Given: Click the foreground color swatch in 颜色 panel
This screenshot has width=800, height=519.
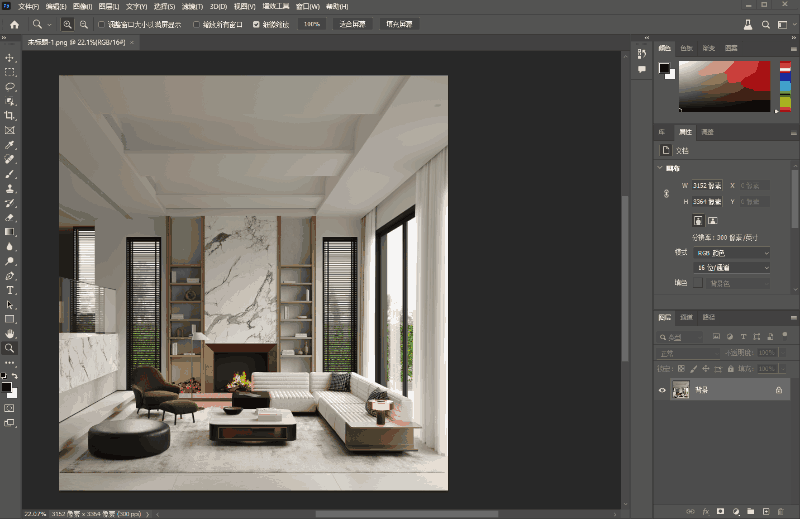Looking at the screenshot, I should 664,68.
